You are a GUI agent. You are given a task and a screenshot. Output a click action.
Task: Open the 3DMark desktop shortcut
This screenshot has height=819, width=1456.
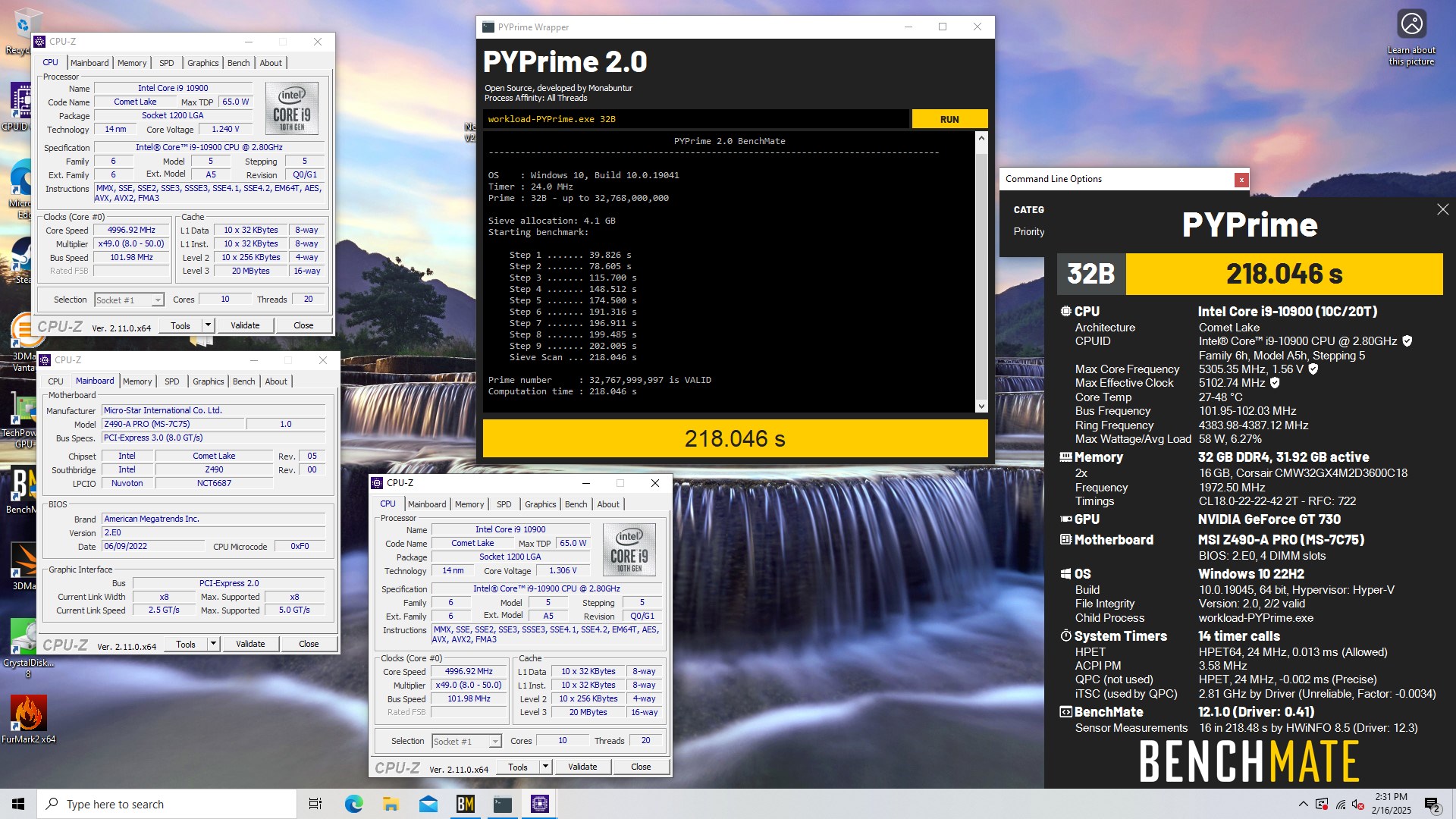[24, 566]
